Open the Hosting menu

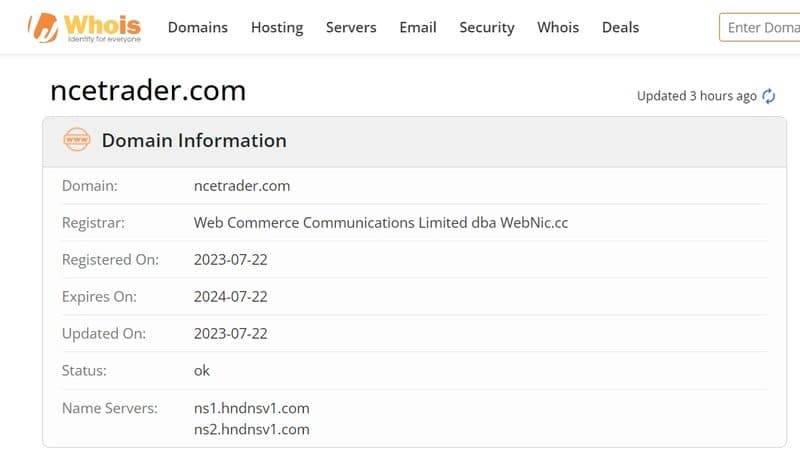tap(277, 27)
